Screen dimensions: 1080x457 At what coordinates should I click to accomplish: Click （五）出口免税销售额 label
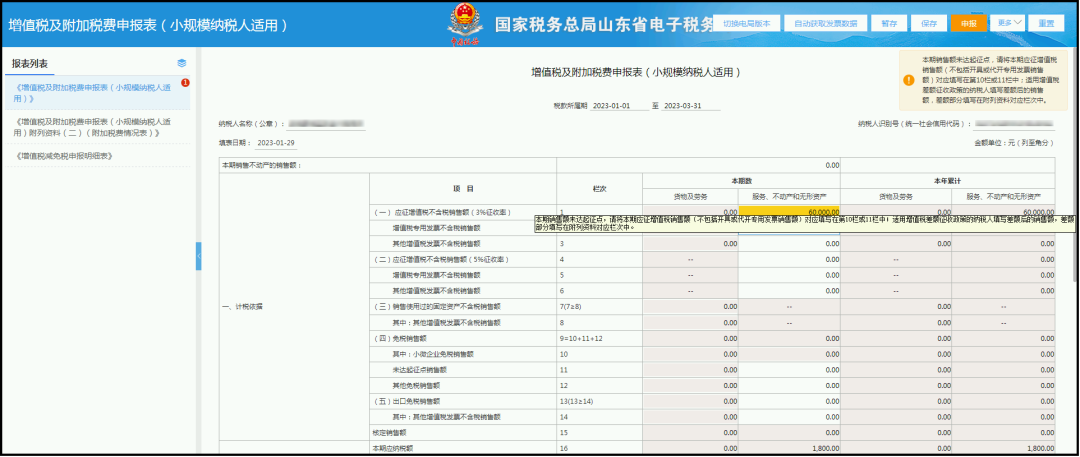coord(408,401)
